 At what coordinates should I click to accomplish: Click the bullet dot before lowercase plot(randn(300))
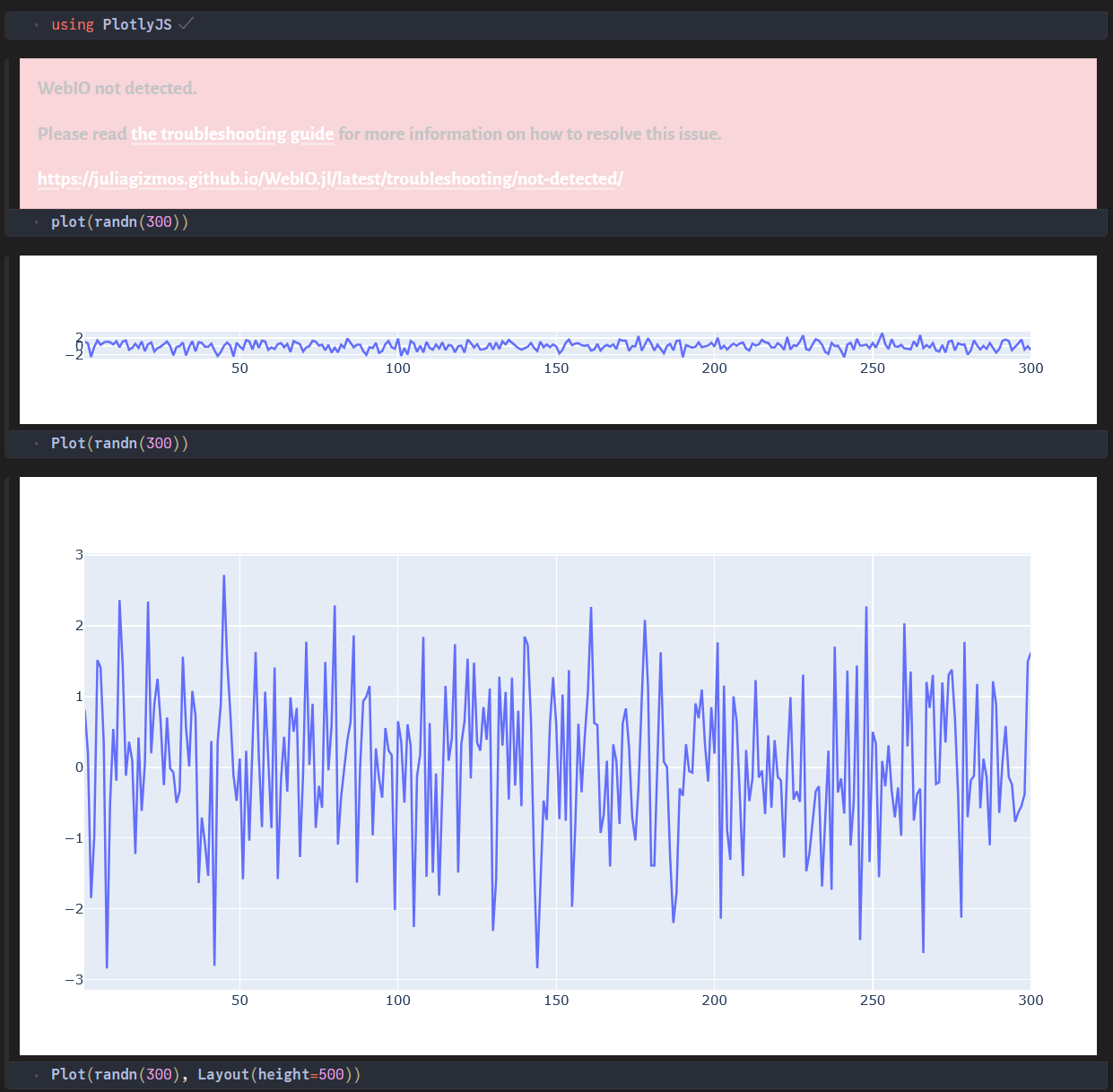[x=37, y=222]
